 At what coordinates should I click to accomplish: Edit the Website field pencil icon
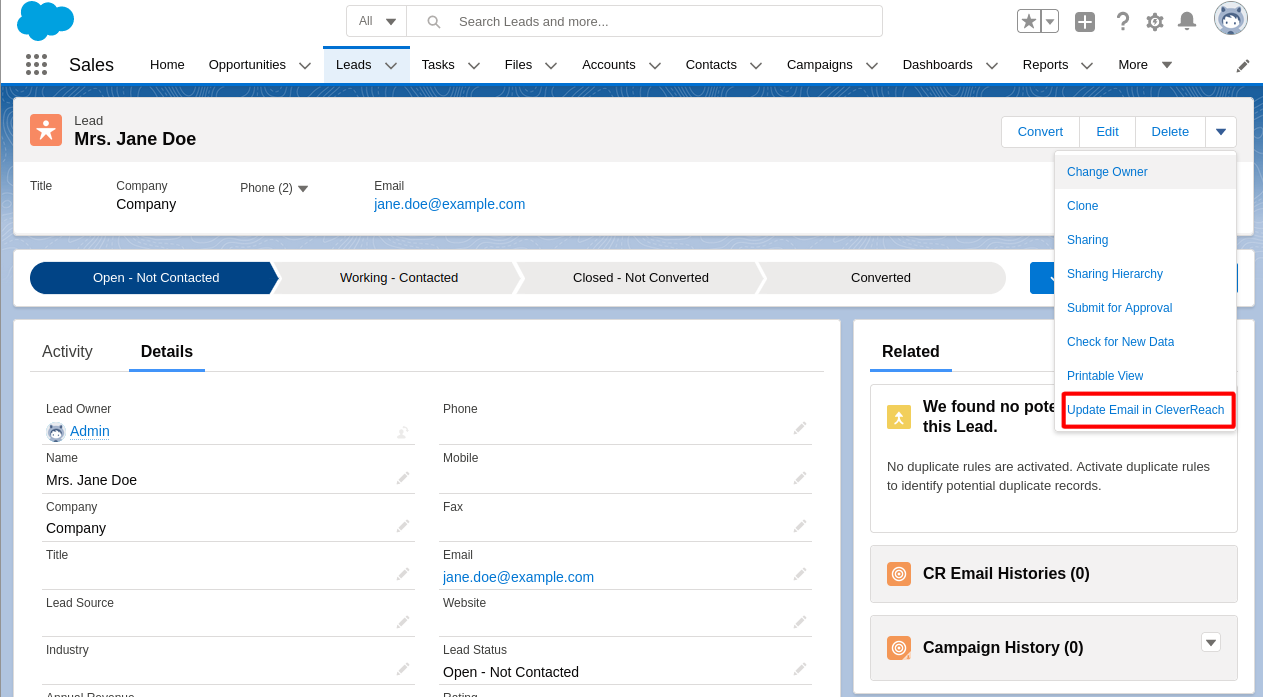800,622
